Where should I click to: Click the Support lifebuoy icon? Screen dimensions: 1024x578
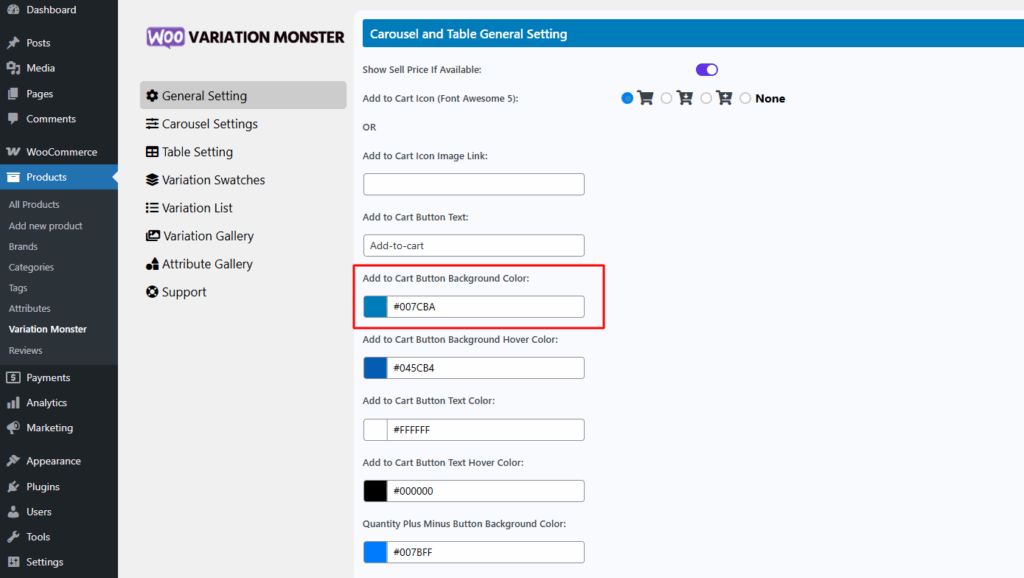pyautogui.click(x=152, y=292)
